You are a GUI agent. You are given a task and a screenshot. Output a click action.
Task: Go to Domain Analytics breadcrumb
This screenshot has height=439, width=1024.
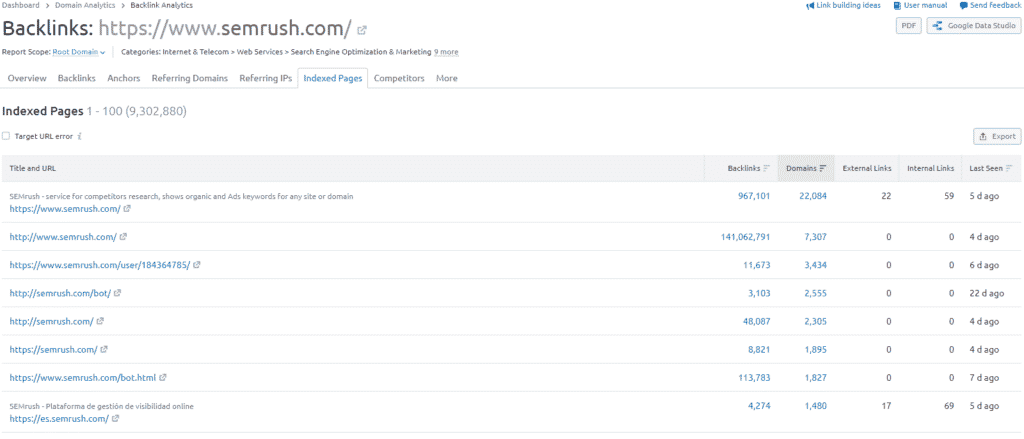coord(84,5)
